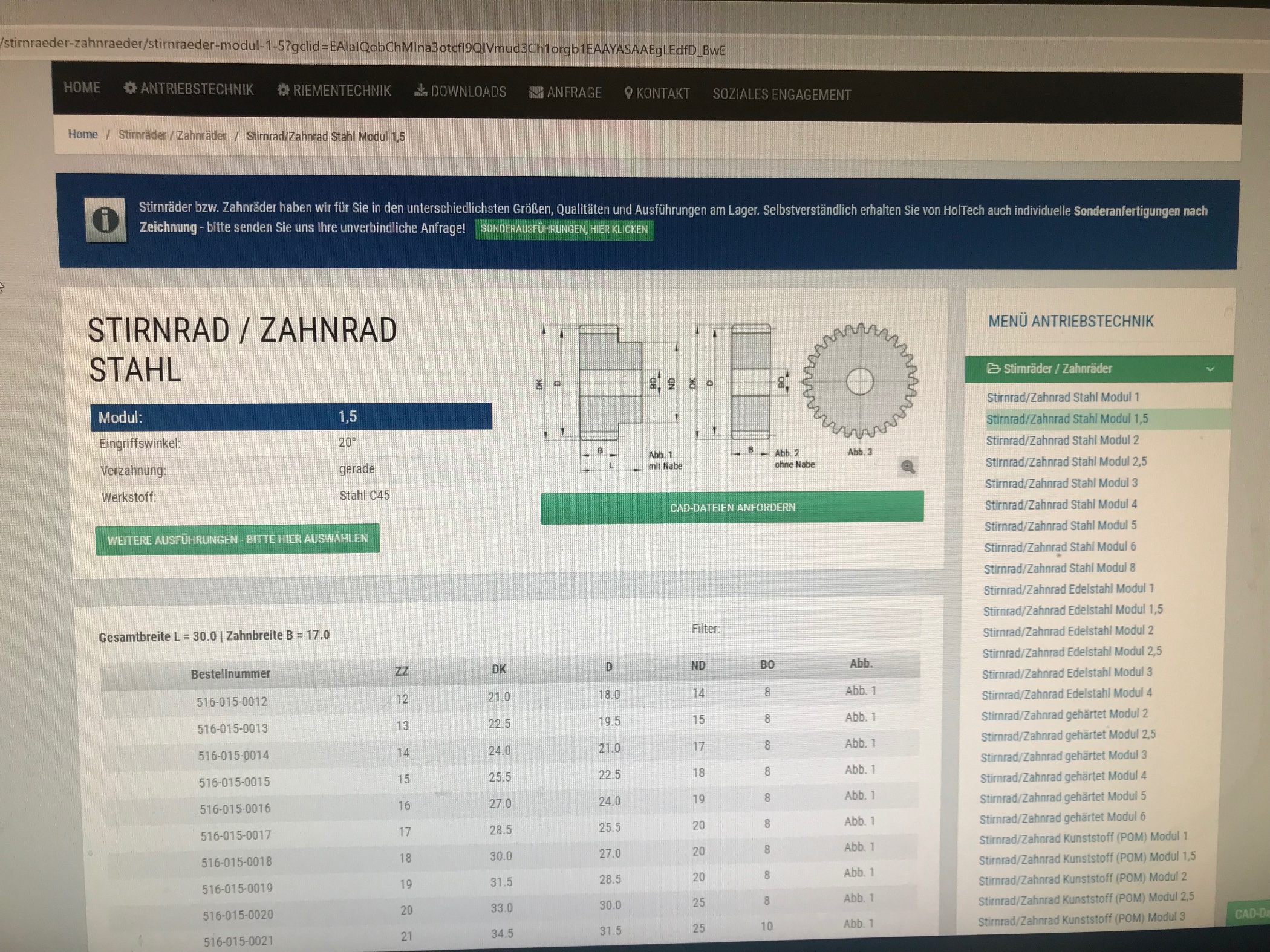Sort the table by ZZ column header
The height and width of the screenshot is (952, 1270).
tap(402, 671)
